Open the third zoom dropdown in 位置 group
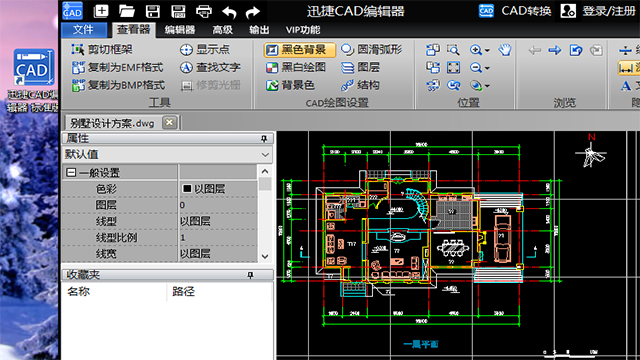Viewport: 640px width, 360px height. click(x=487, y=86)
